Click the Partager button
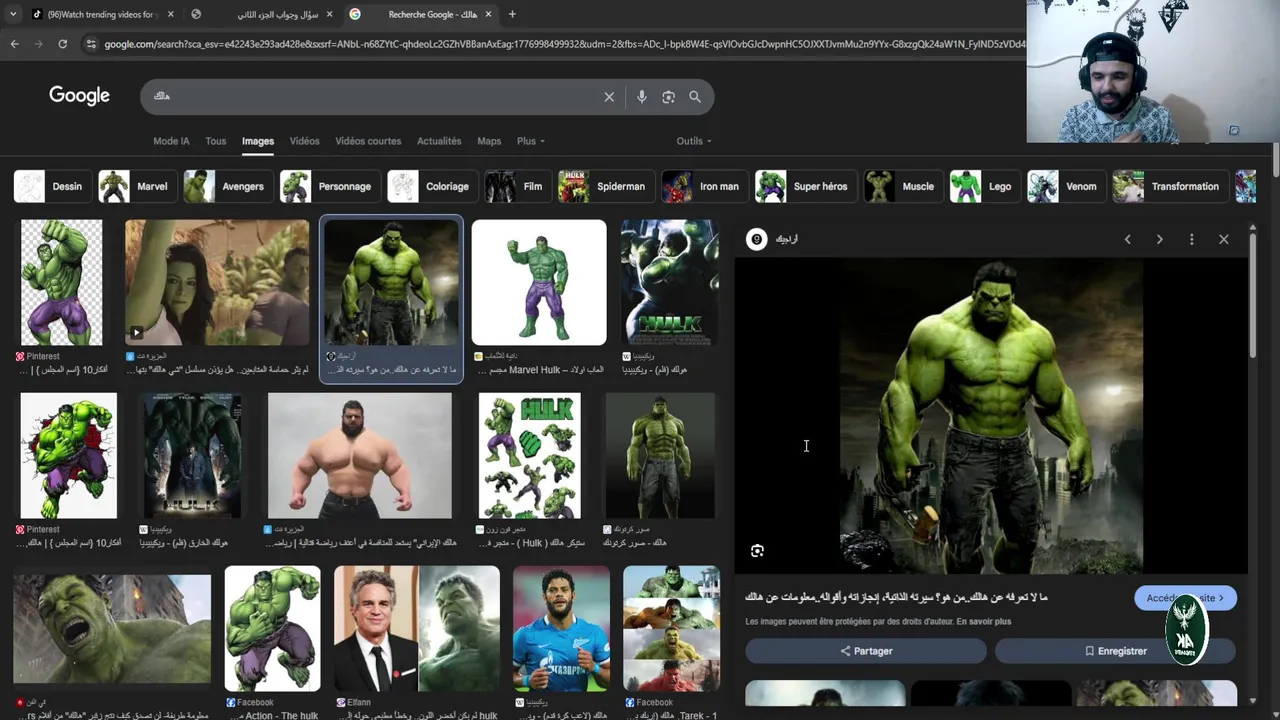Screen dimensions: 1280x720 (866, 651)
